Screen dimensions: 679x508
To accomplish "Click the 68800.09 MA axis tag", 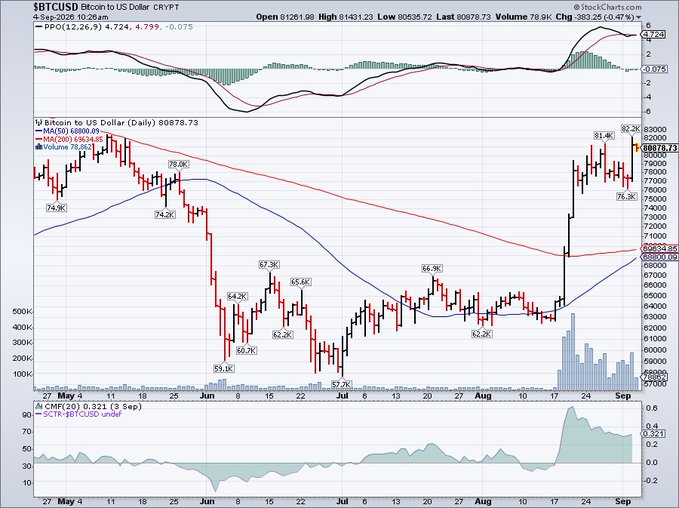I will tap(660, 257).
